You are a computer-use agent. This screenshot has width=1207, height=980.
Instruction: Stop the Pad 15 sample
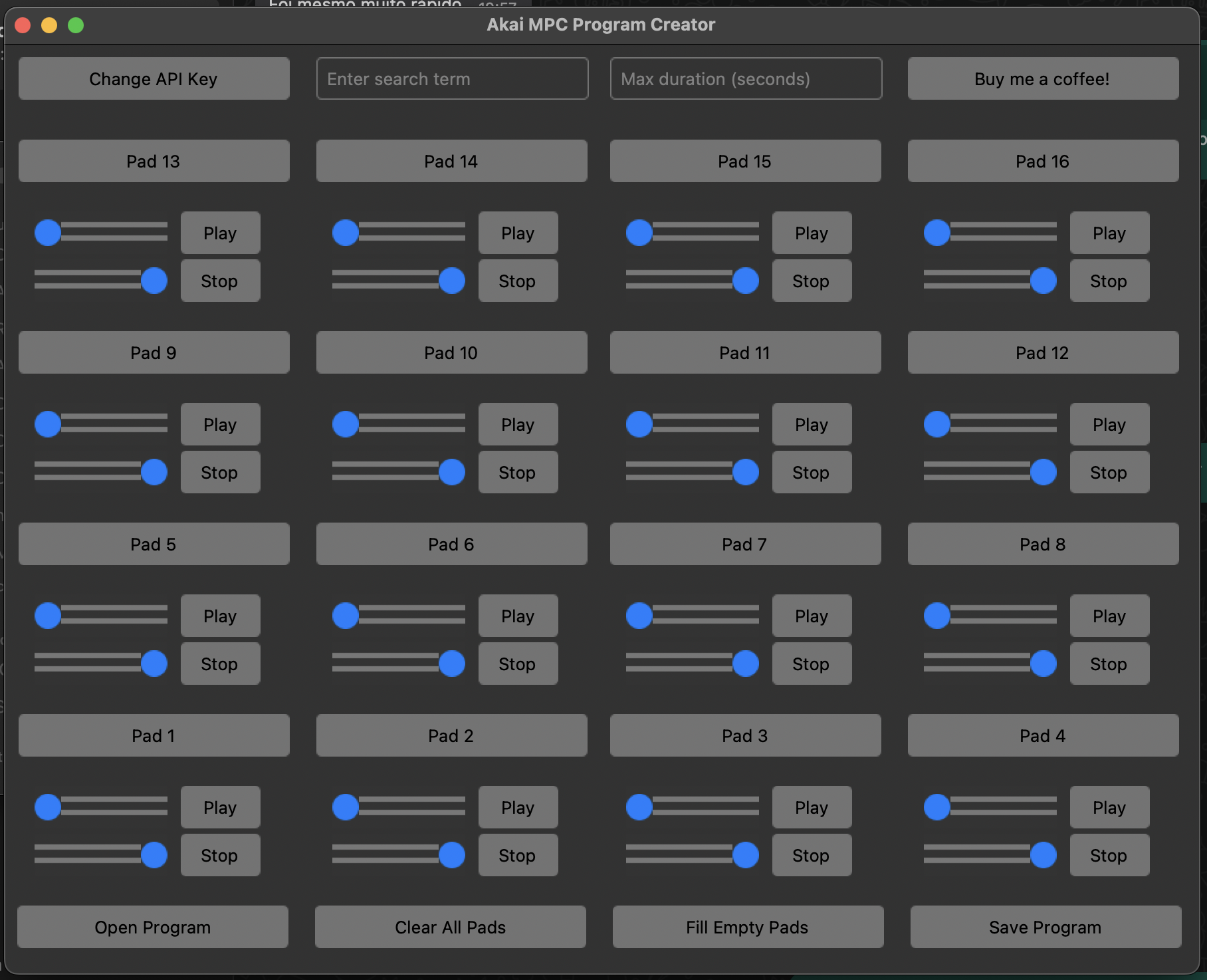coord(812,281)
